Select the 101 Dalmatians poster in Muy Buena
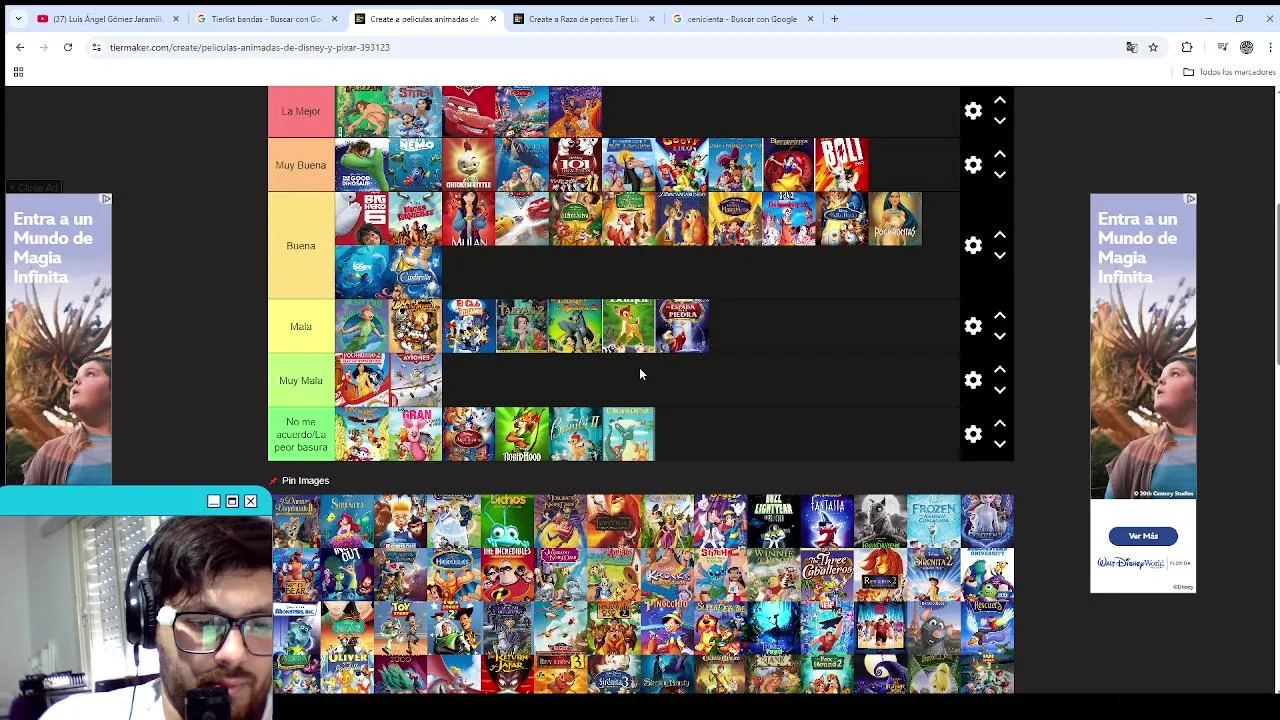Screen dimensions: 1280x720 point(575,165)
